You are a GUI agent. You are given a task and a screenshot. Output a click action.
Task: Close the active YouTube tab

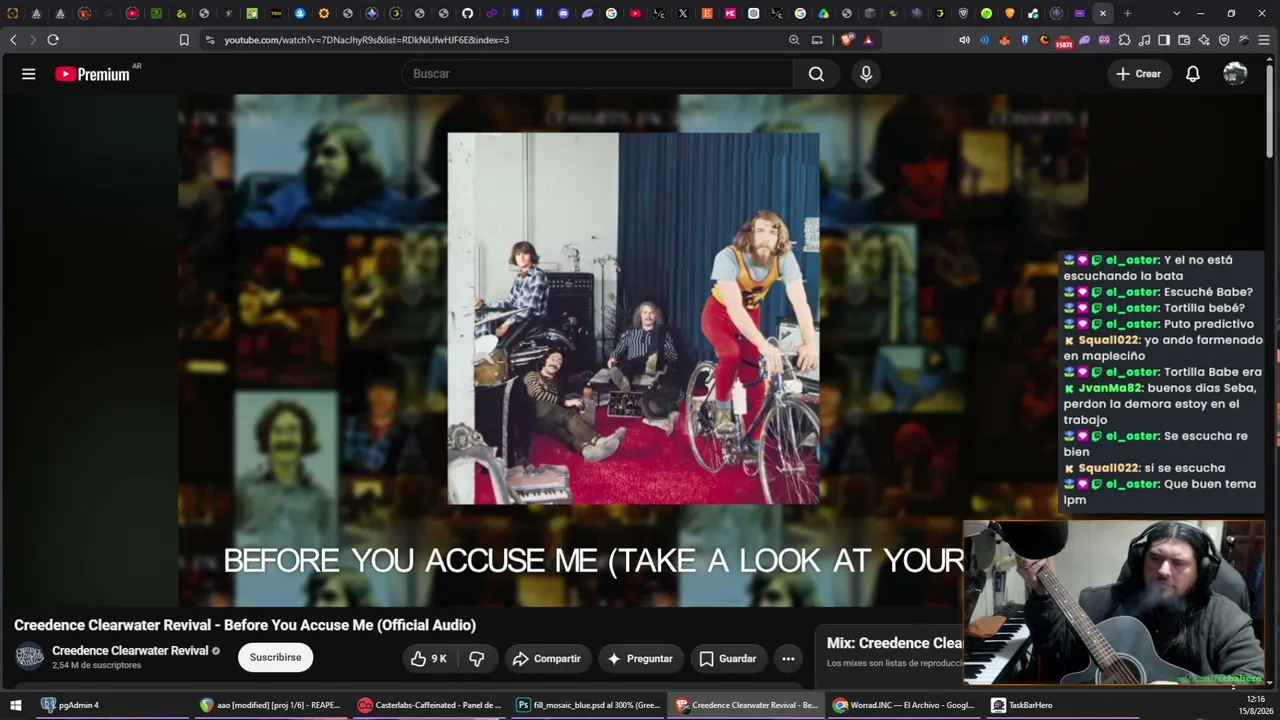click(1103, 13)
